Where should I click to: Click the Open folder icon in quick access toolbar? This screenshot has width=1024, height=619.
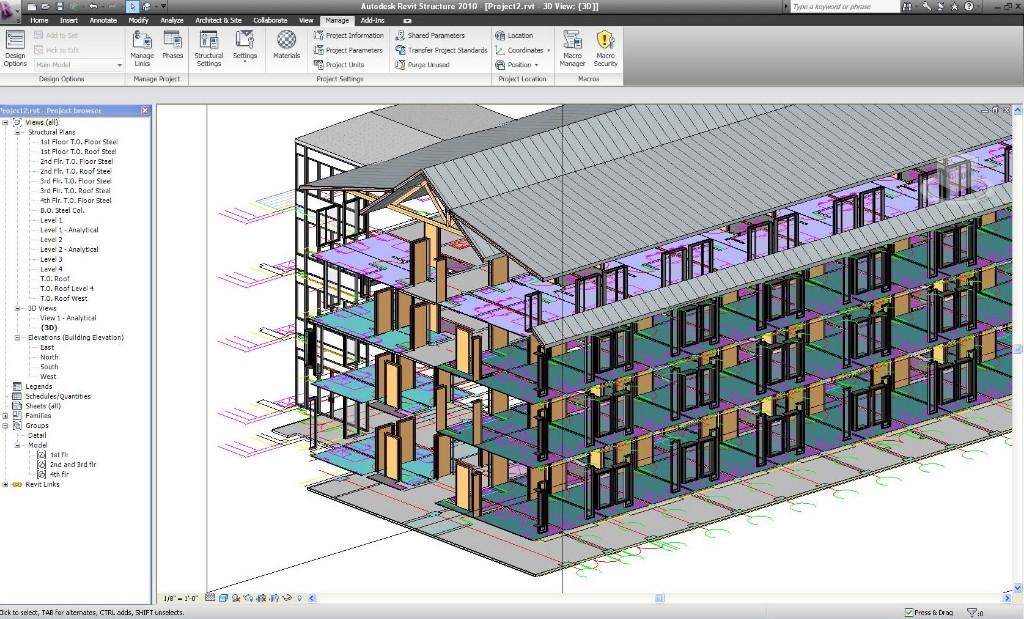(x=46, y=7)
